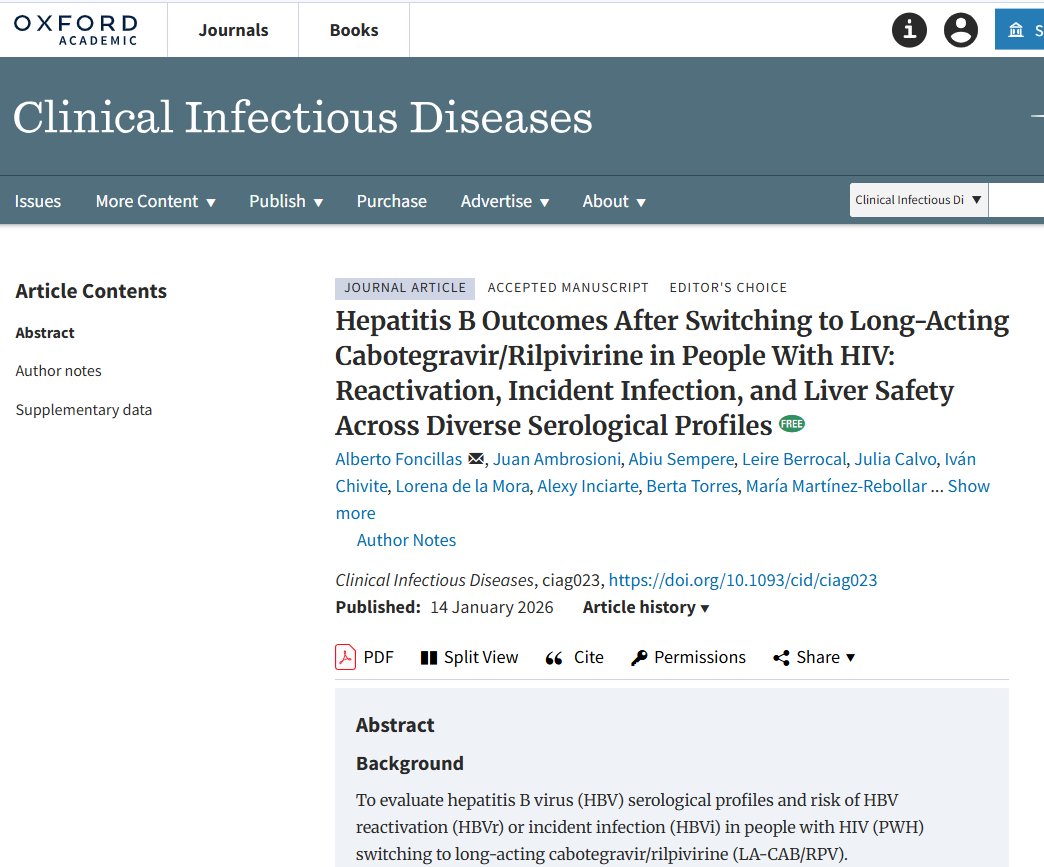1044x867 pixels.
Task: Click the green FREE badge
Action: tap(792, 424)
